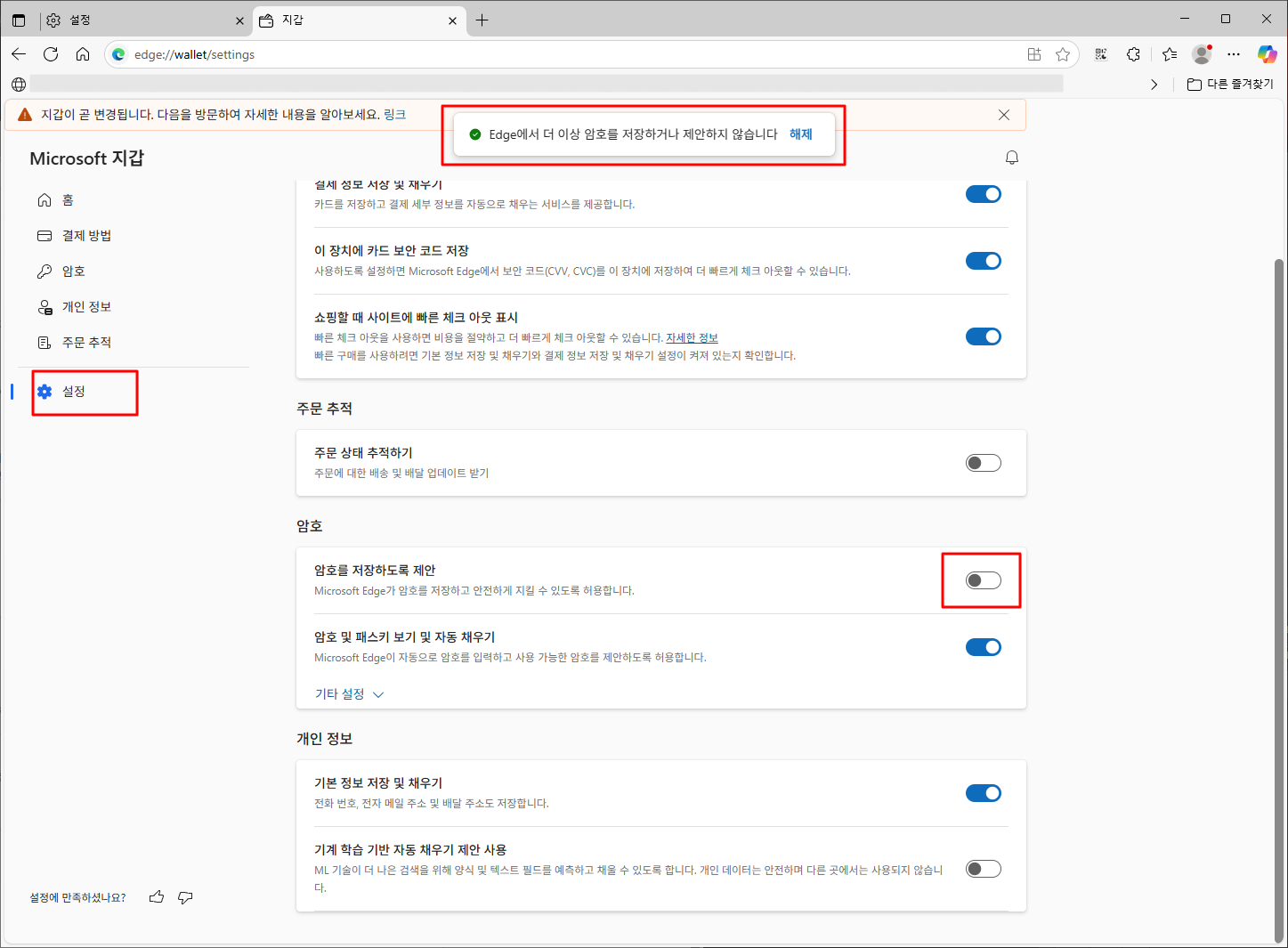Open 개인 정보 from the wallet sidebar
The width and height of the screenshot is (1288, 948).
point(86,306)
